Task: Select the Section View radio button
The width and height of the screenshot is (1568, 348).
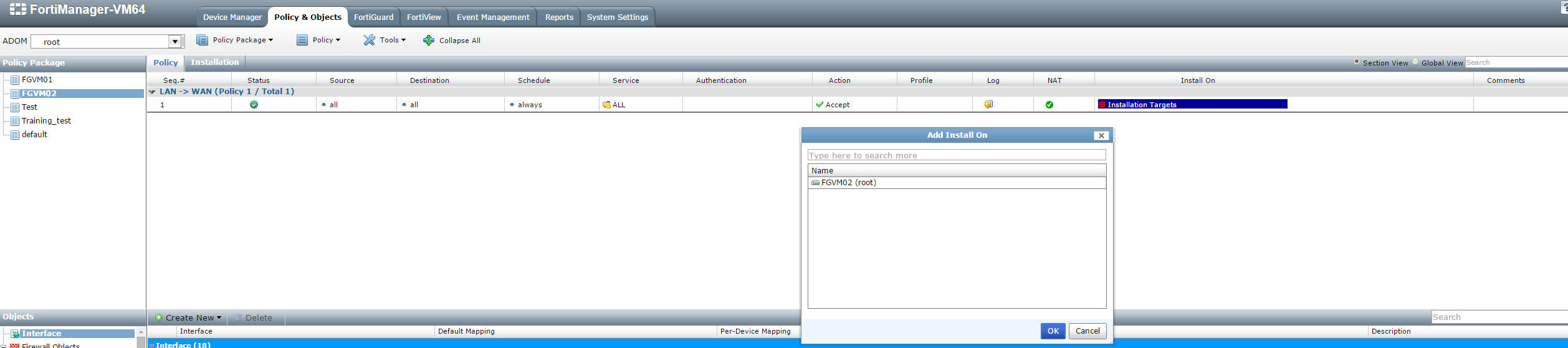Action: [1357, 62]
